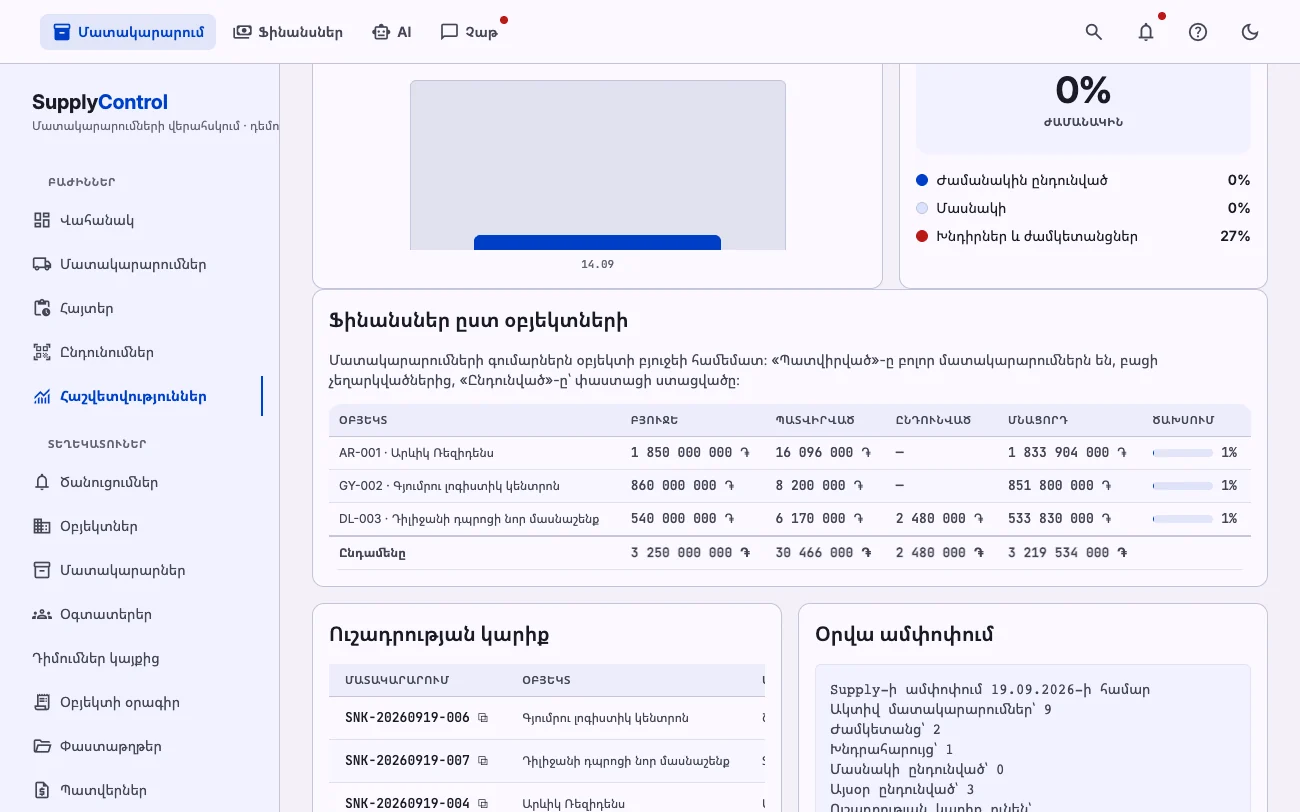The width and height of the screenshot is (1300, 812).
Task: Click the blue chart bar above 14.09
Action: (597, 243)
